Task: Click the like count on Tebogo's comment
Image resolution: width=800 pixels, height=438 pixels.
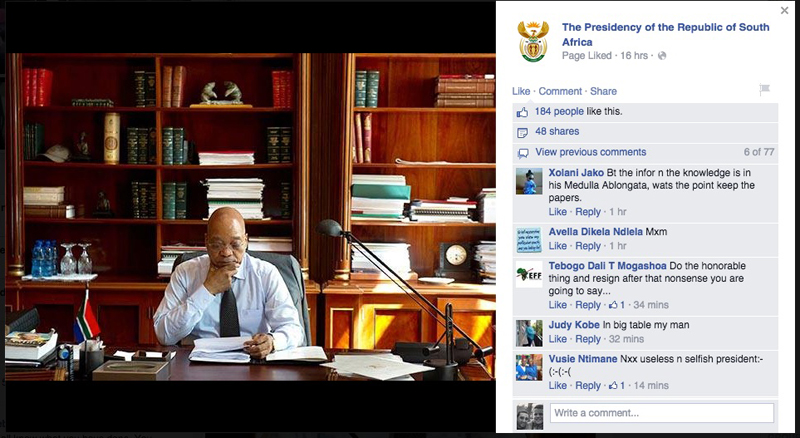Action: pyautogui.click(x=617, y=305)
